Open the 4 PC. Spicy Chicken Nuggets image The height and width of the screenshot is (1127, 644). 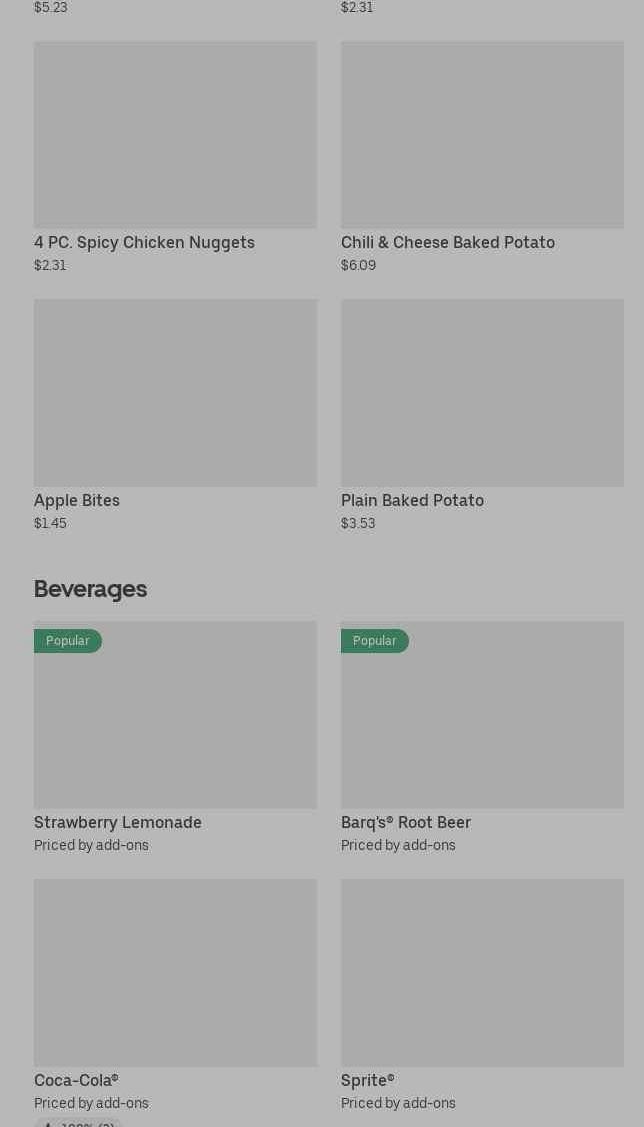coord(175,134)
